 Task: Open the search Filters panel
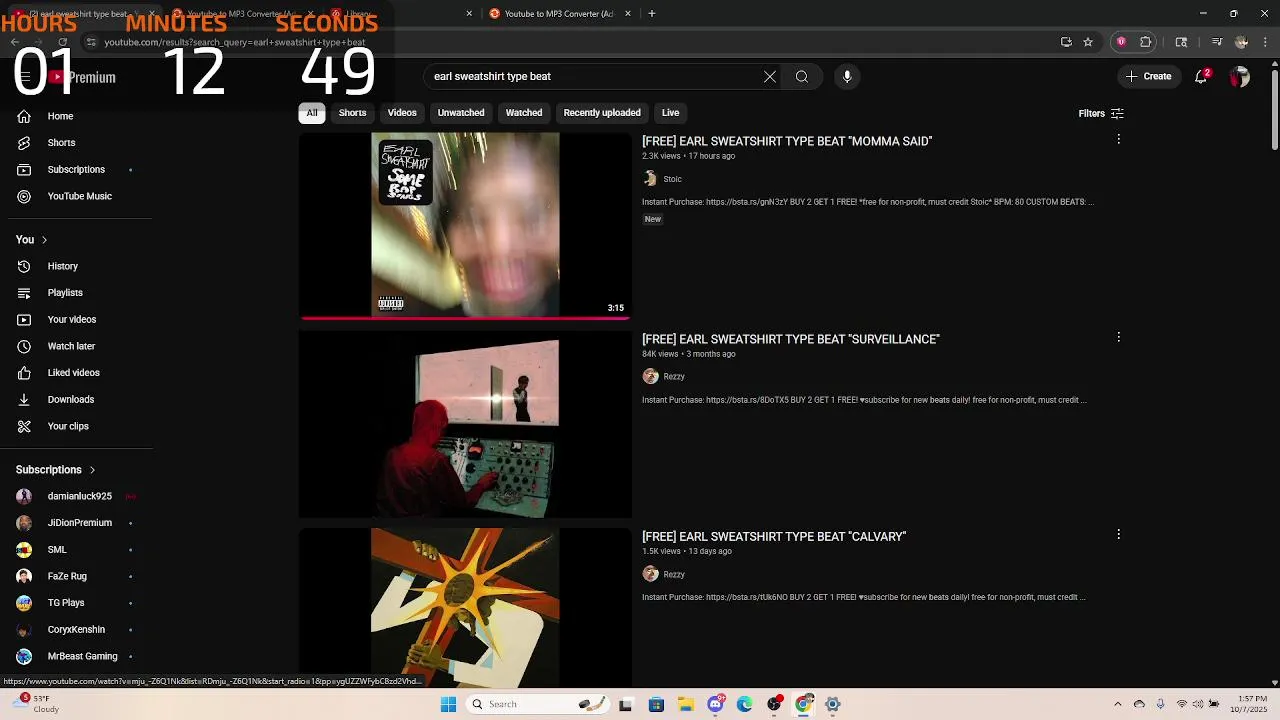pos(1101,114)
